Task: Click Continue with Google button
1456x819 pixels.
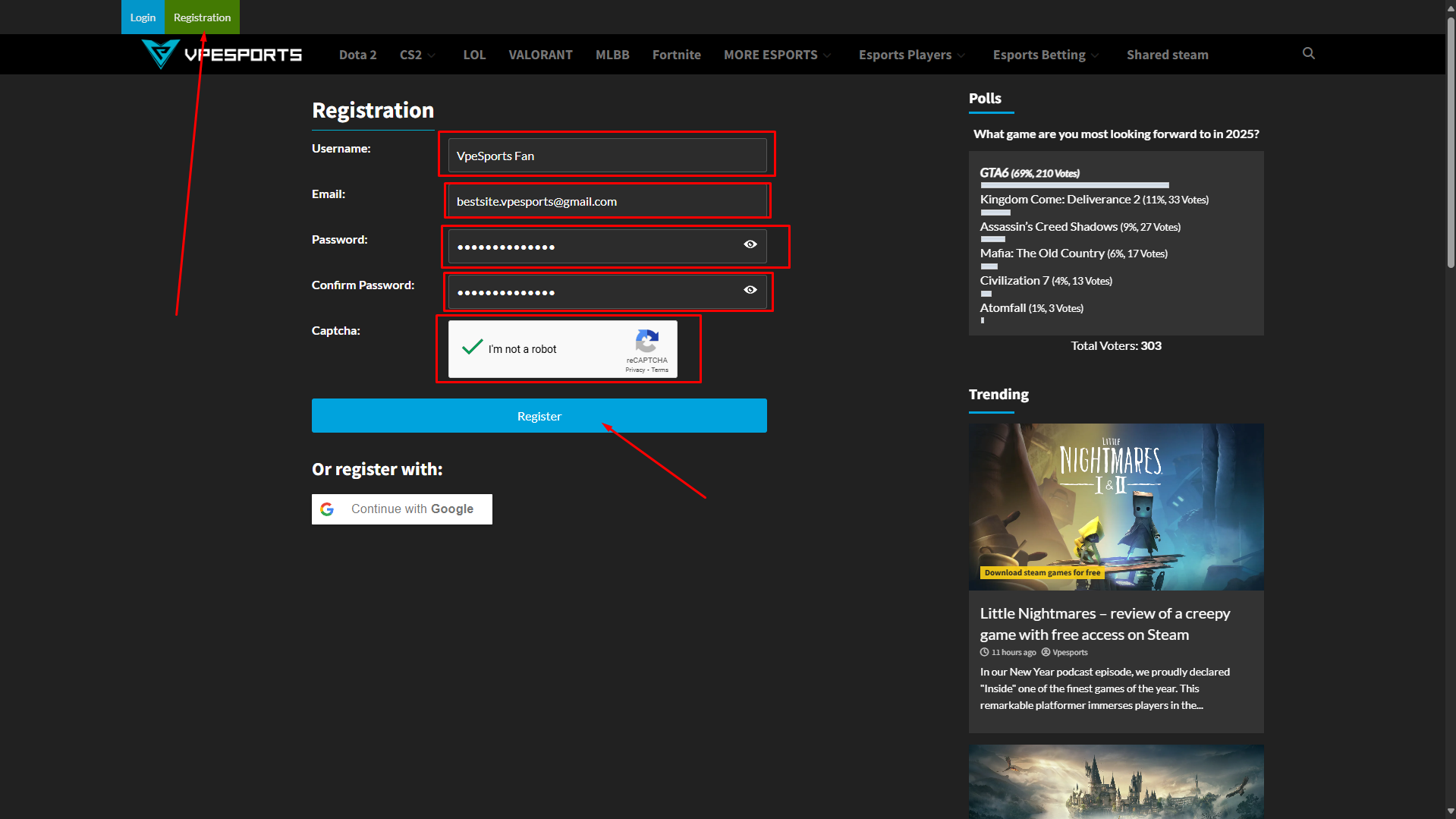Action: coord(402,509)
